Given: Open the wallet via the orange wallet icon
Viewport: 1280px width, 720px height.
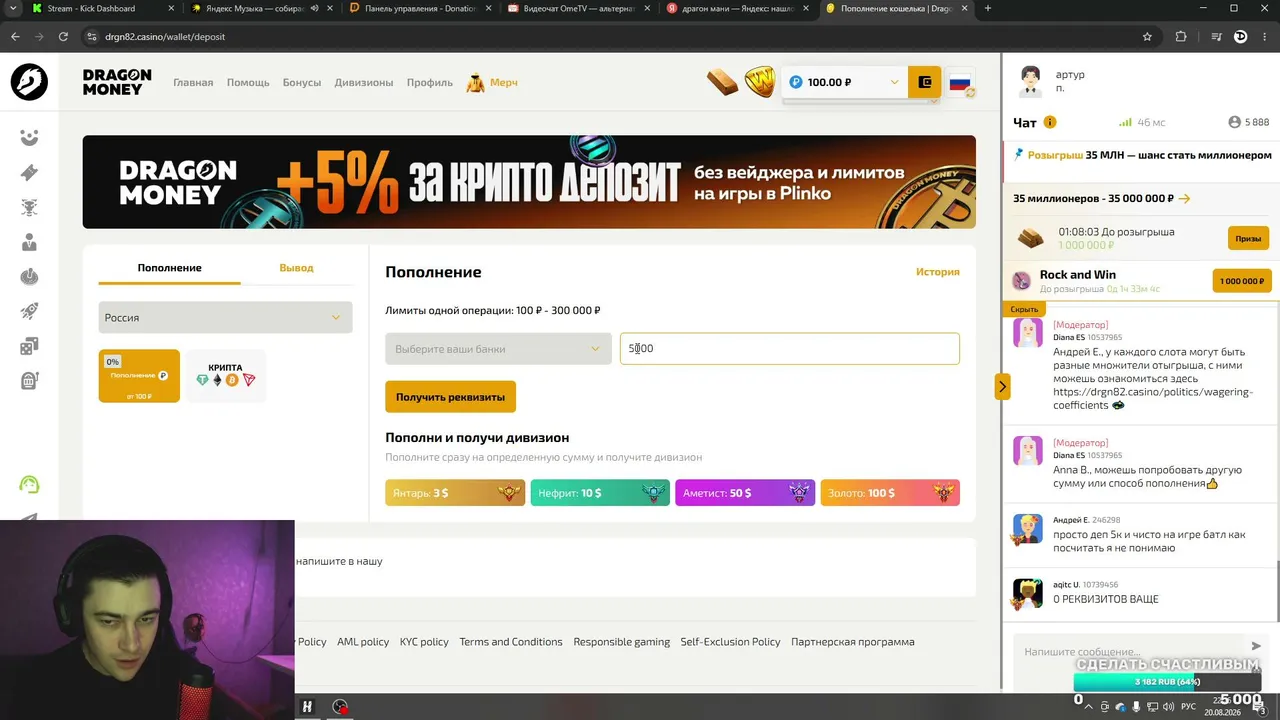Looking at the screenshot, I should click(x=925, y=82).
